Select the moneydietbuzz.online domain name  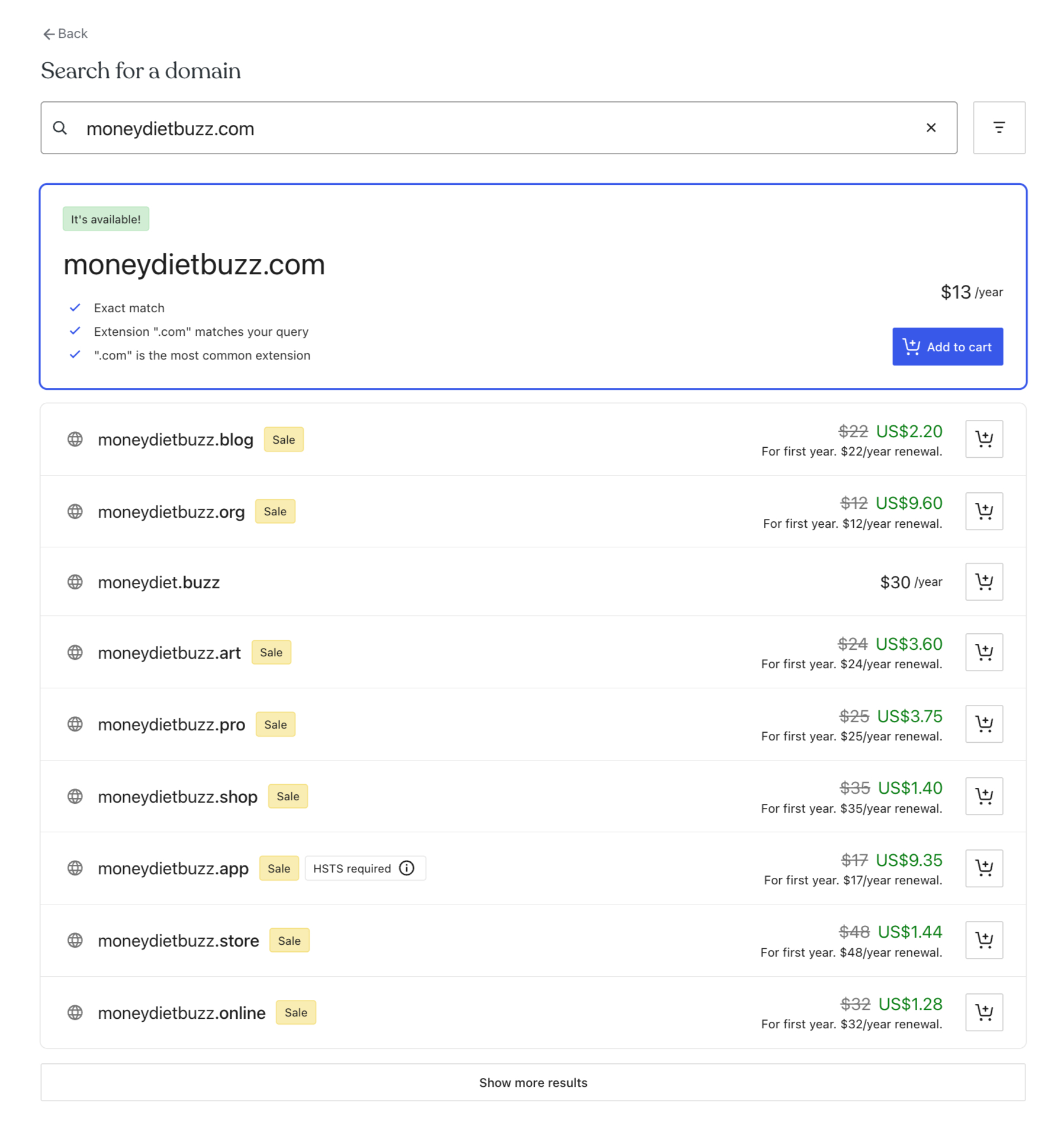click(182, 1013)
